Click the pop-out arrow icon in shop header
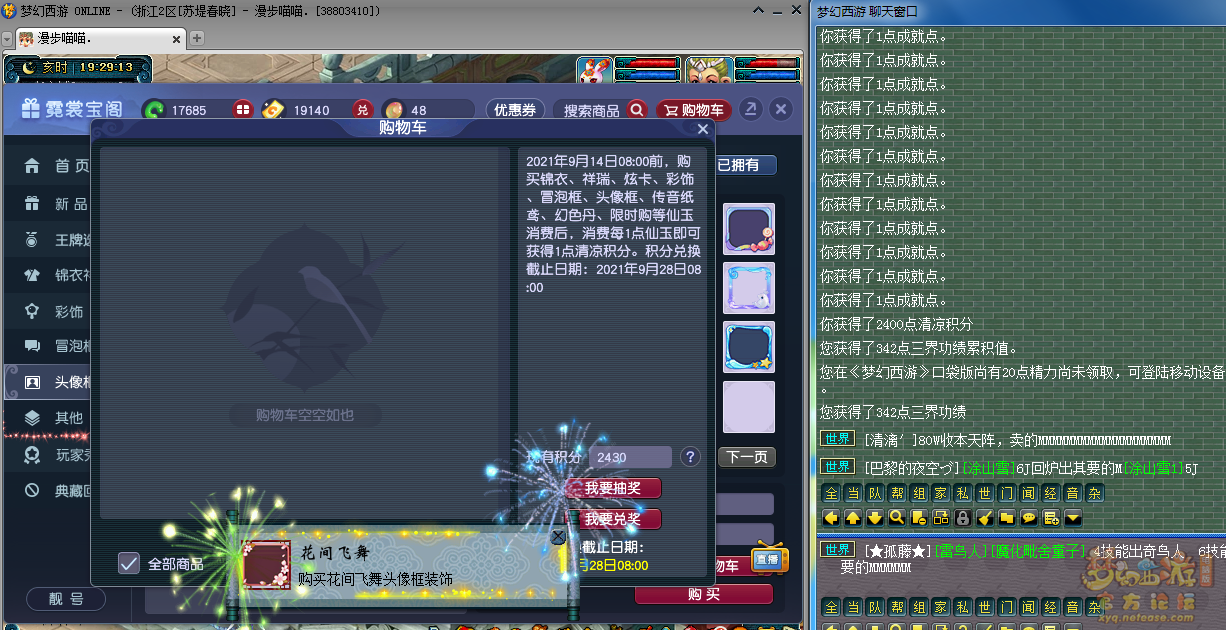Viewport: 1226px width, 630px height. pos(750,110)
